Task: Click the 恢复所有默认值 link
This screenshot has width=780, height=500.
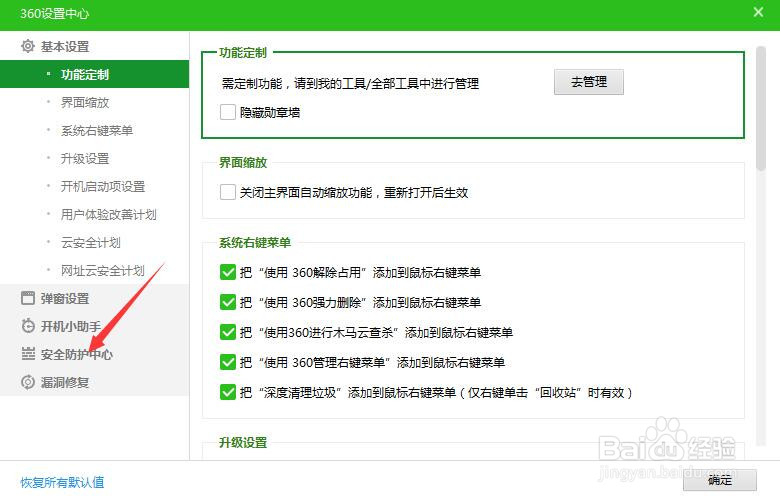Action: click(62, 482)
